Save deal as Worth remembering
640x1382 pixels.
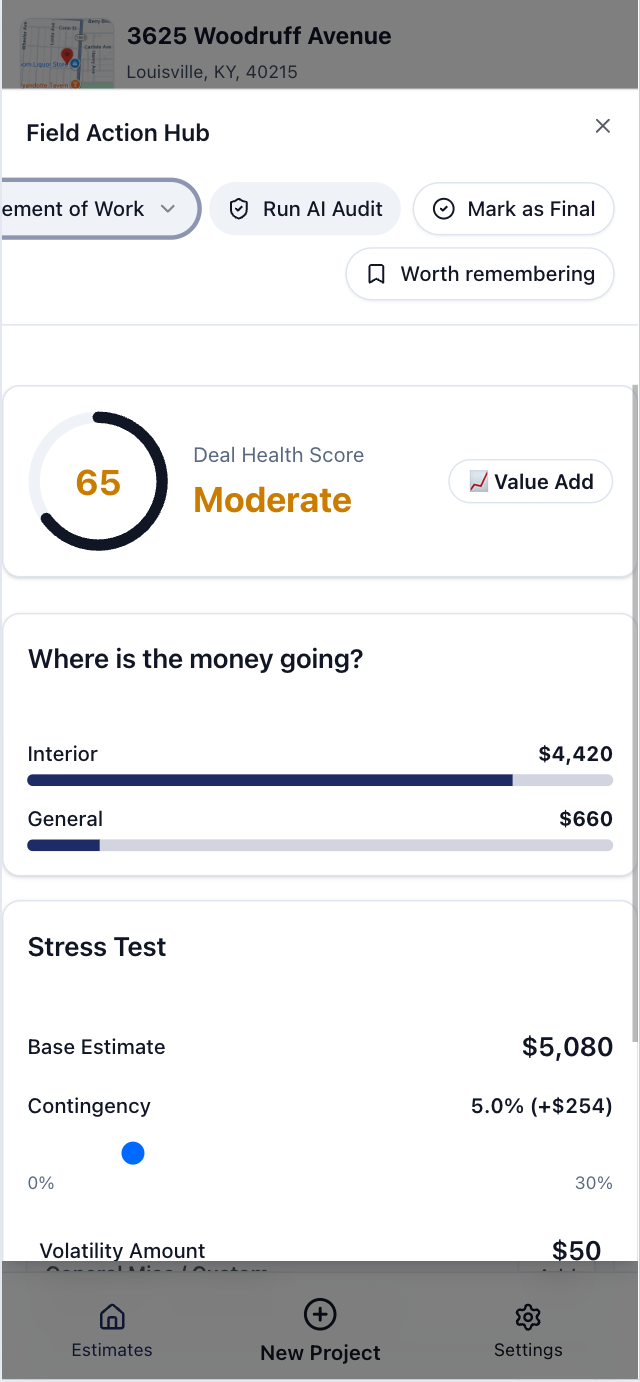point(479,273)
